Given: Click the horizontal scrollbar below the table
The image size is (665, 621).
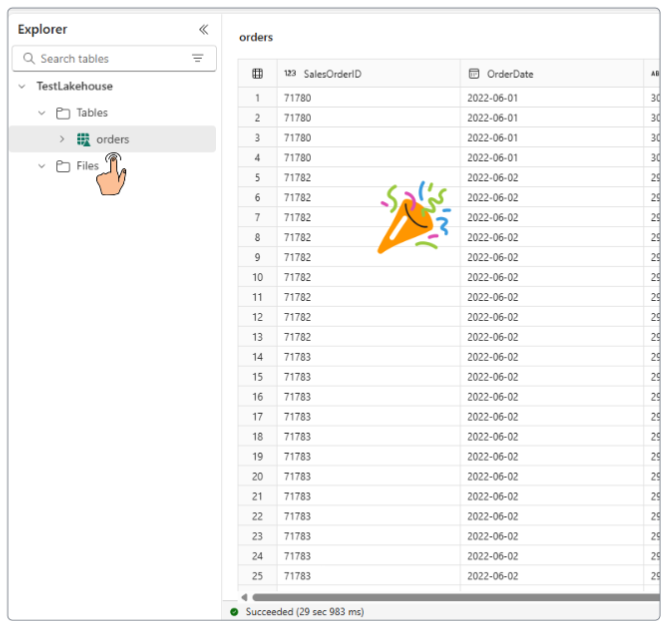Looking at the screenshot, I should point(450,597).
